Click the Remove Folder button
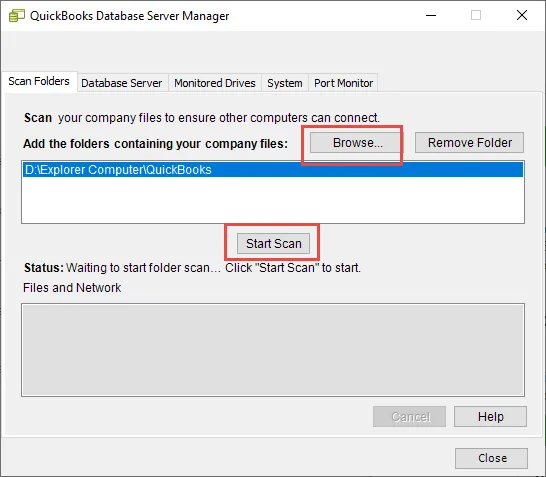 (469, 143)
